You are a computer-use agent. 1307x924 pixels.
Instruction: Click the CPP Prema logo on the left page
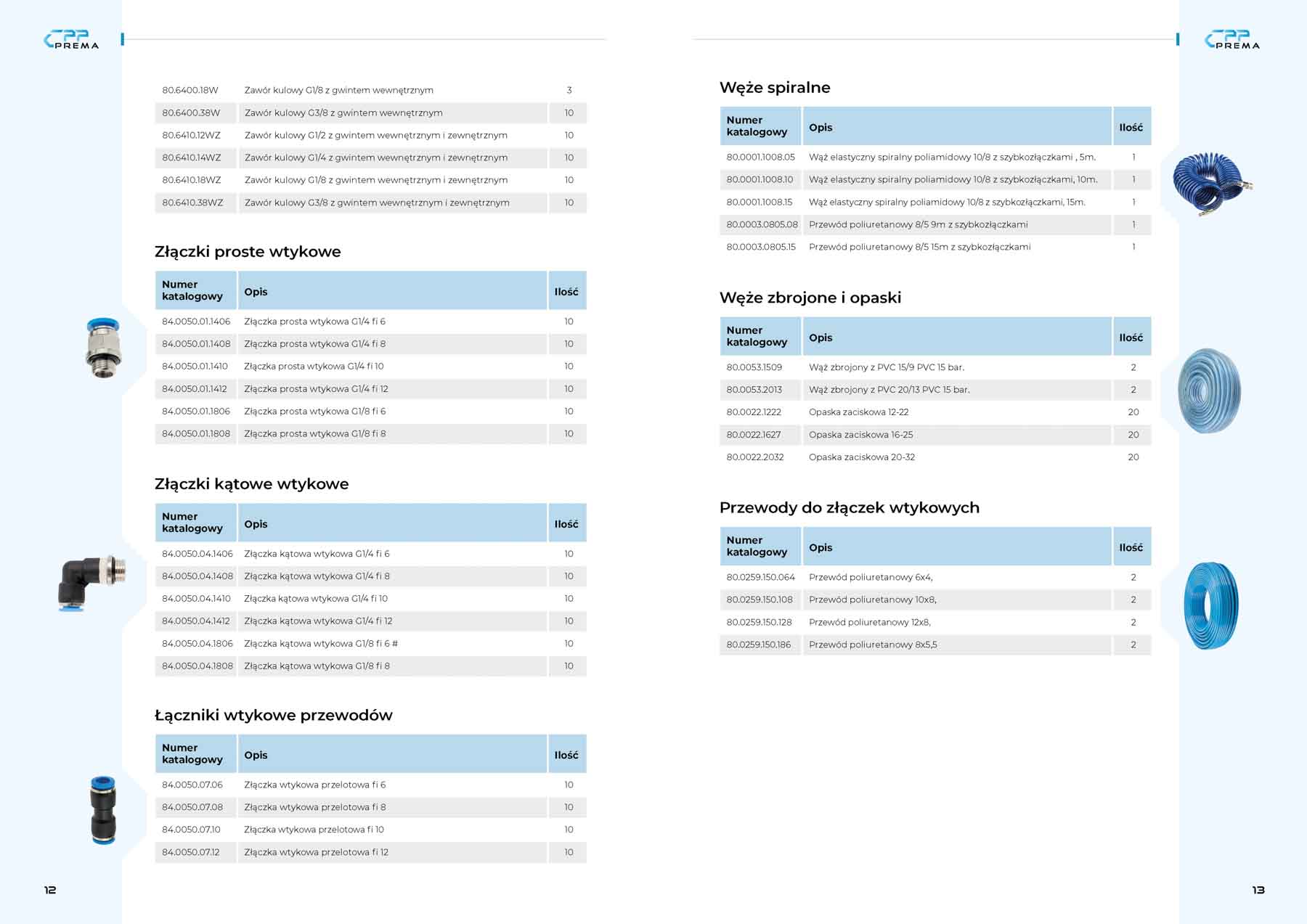click(70, 40)
